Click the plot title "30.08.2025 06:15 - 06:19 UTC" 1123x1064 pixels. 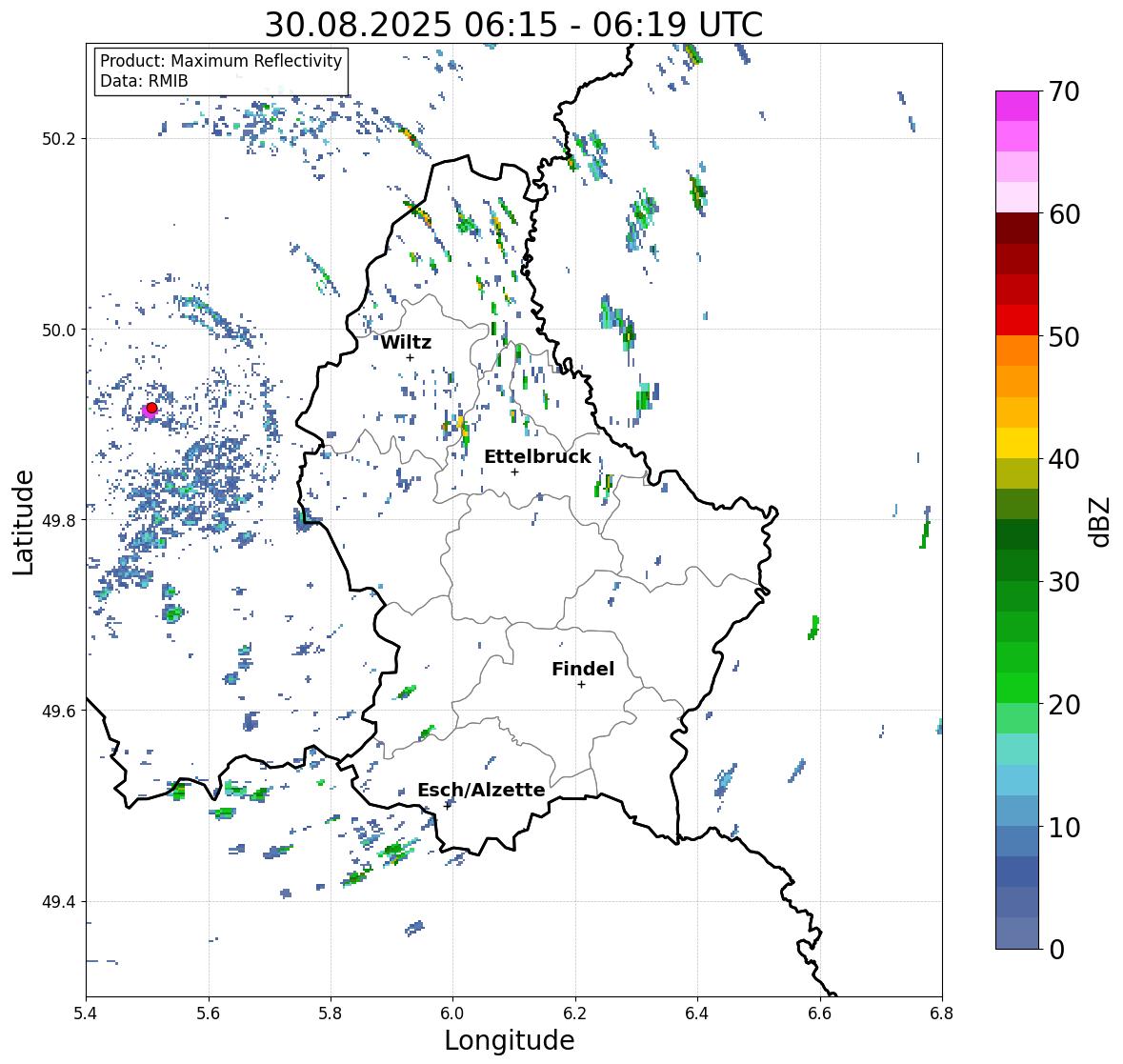point(513,25)
